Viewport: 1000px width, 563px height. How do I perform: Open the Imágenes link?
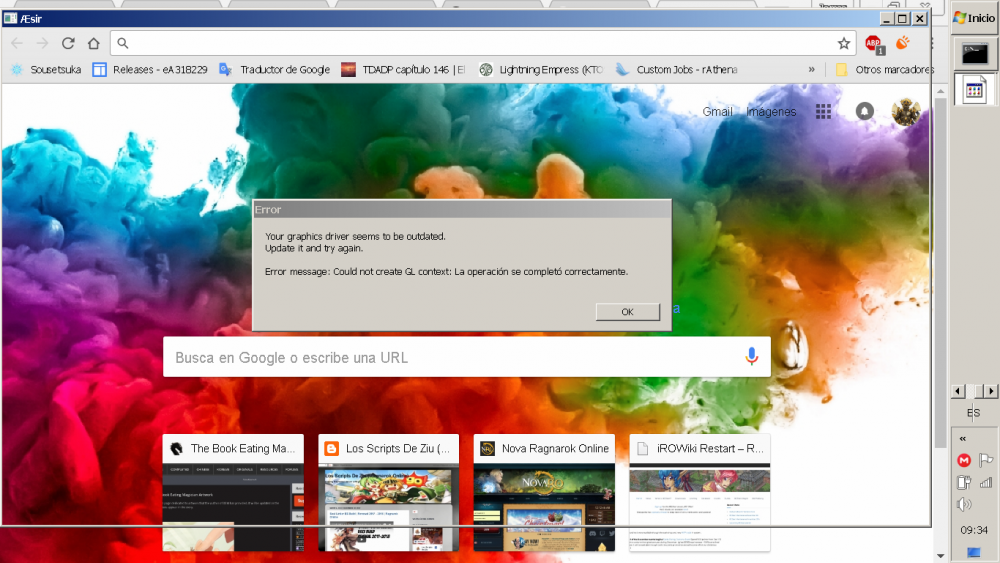pos(771,112)
